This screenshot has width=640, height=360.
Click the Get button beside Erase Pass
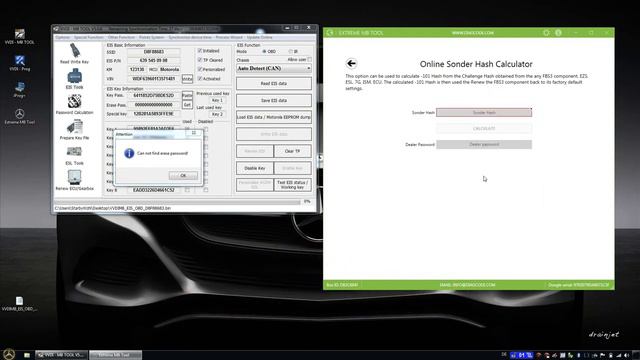pos(187,104)
